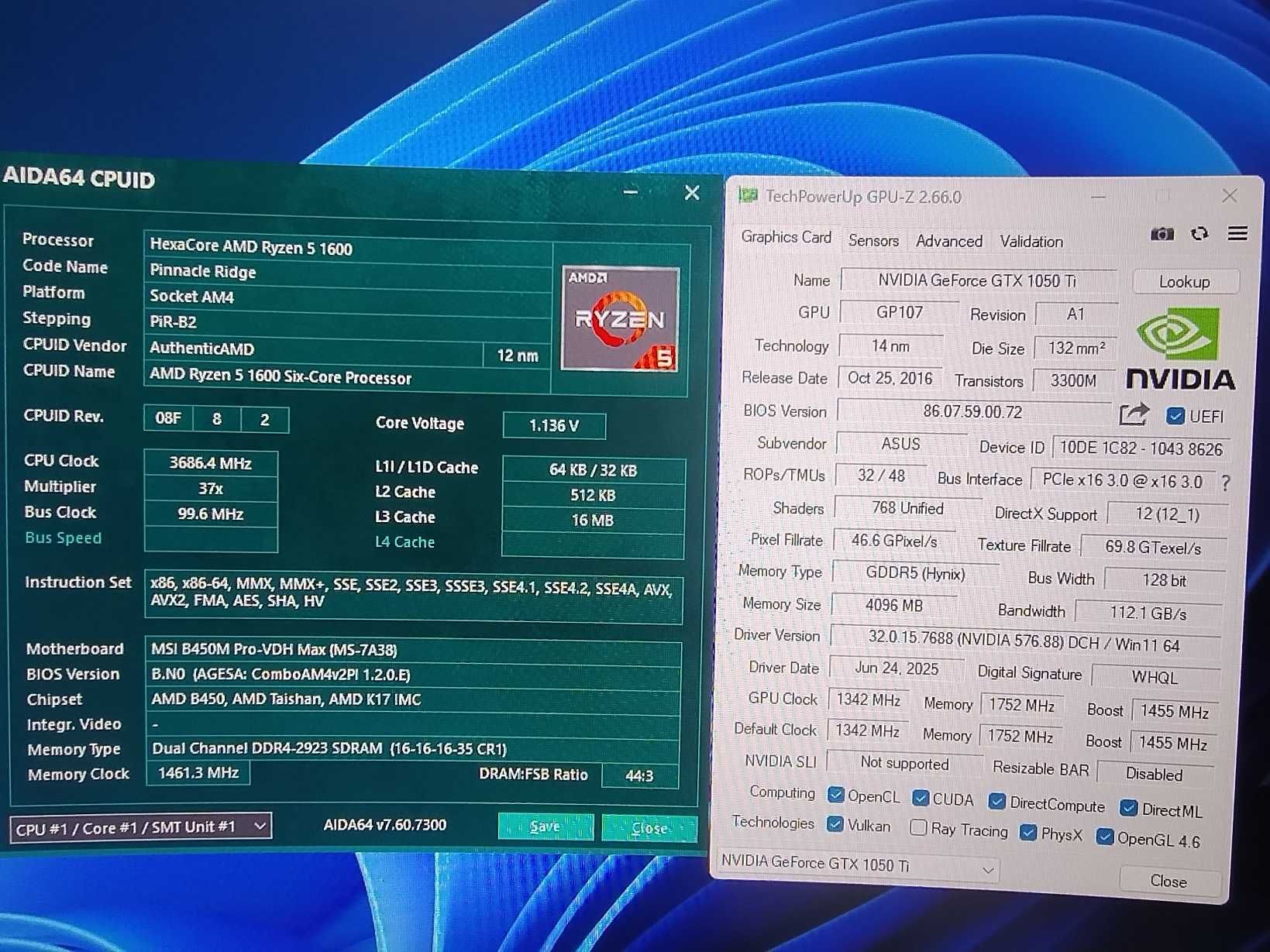The image size is (1270, 952).
Task: Click the MSI B450M Pro-VDH Max motherboard text
Action: [x=274, y=650]
